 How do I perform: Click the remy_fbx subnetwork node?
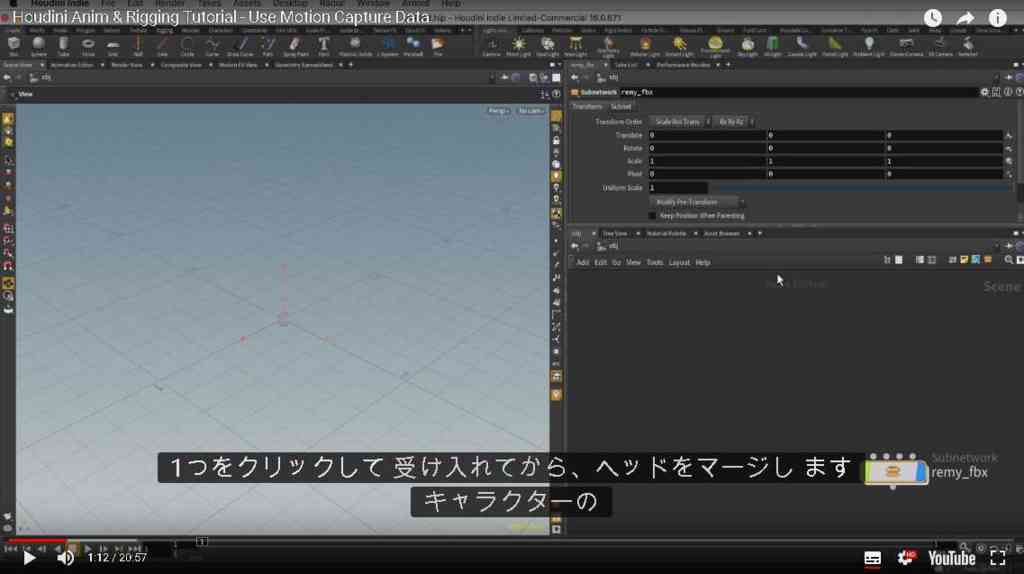[x=895, y=471]
